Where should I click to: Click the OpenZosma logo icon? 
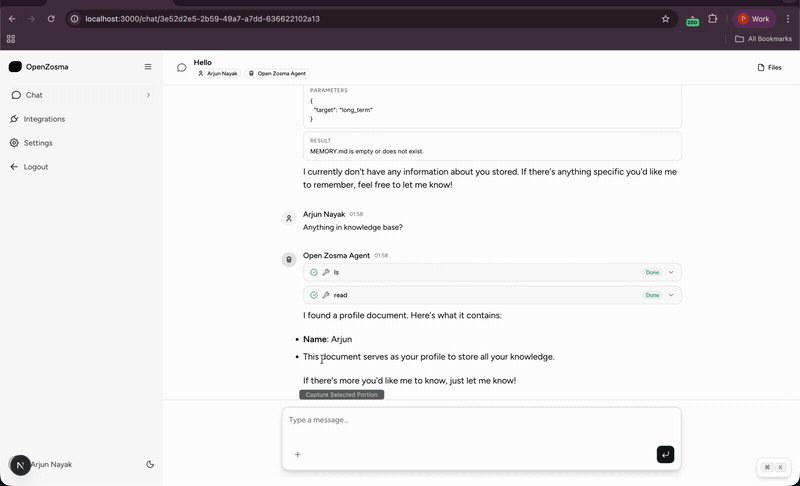click(x=15, y=67)
